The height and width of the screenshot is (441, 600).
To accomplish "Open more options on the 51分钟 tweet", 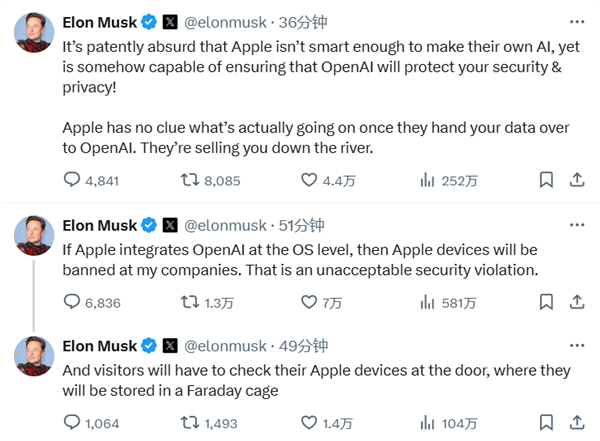I will click(x=574, y=225).
